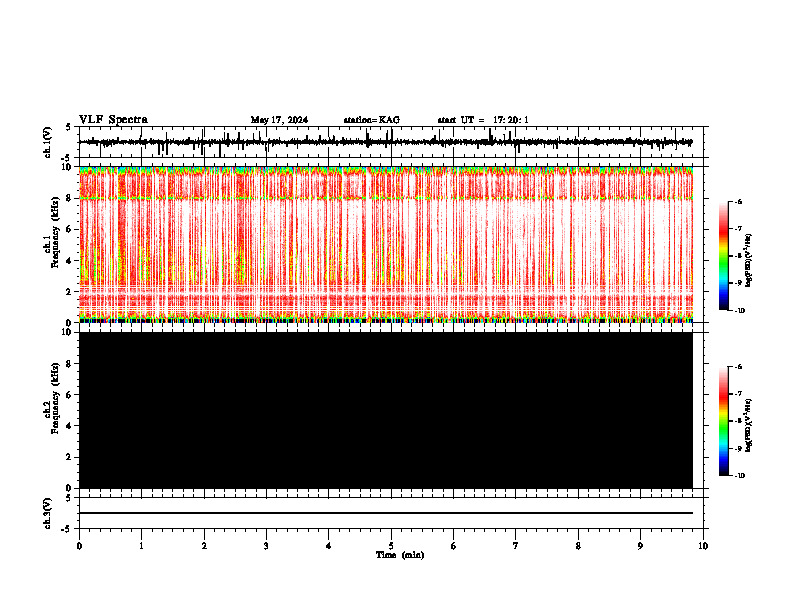Click time axis tick label "9"
Screen dimensions: 792x612
640,546
